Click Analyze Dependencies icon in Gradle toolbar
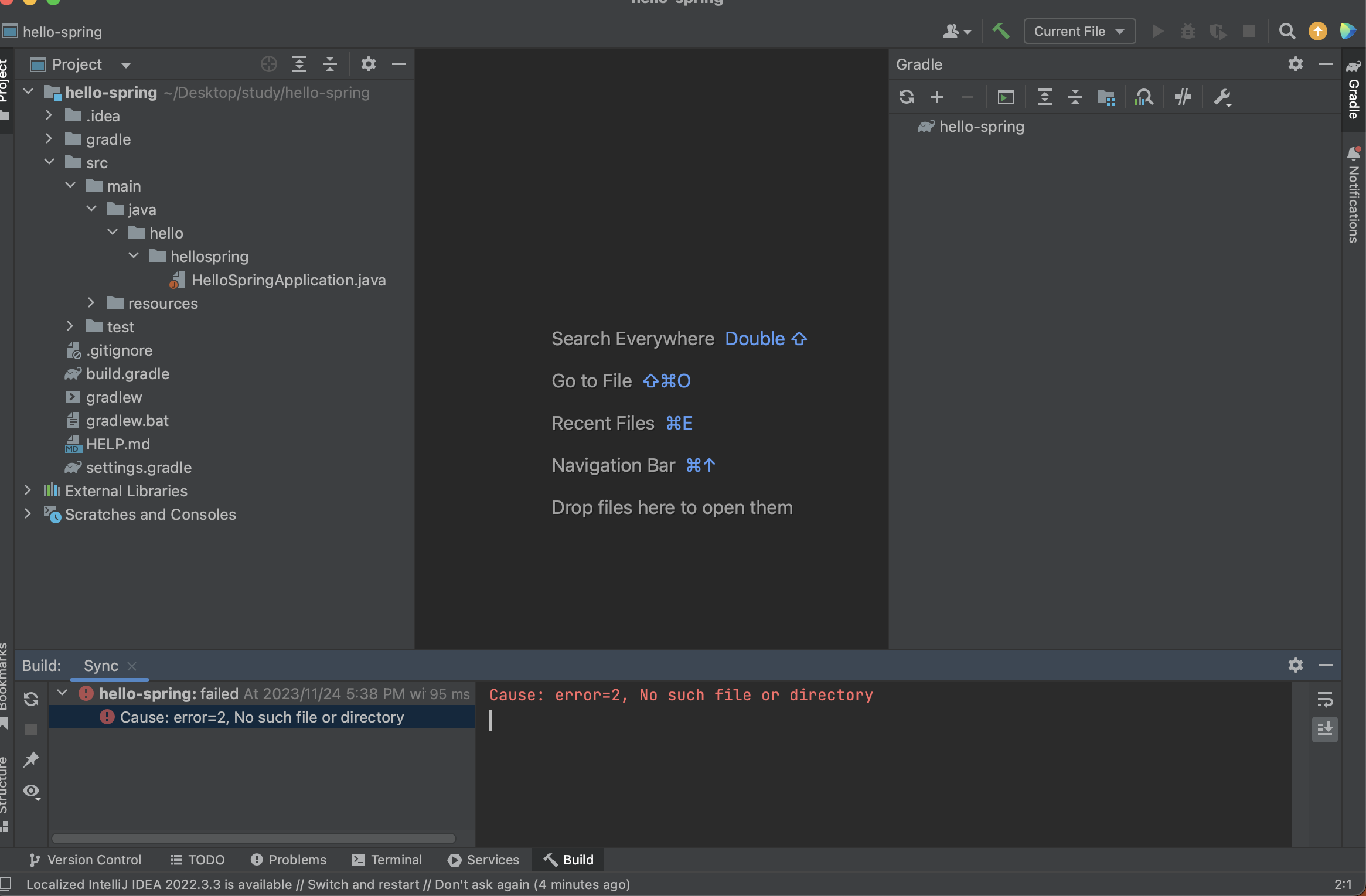The width and height of the screenshot is (1366, 896). point(1144,97)
